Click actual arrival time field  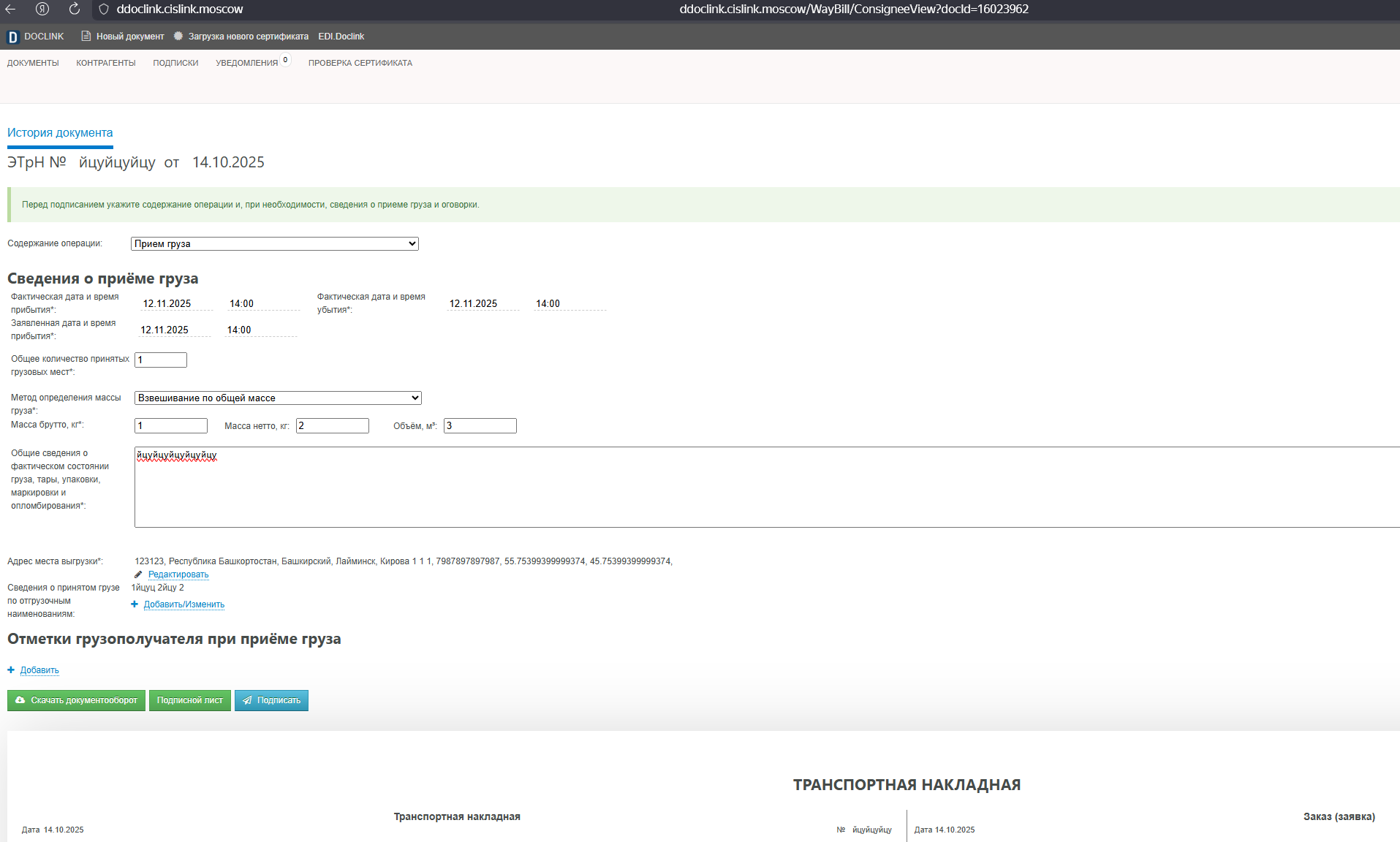click(263, 303)
